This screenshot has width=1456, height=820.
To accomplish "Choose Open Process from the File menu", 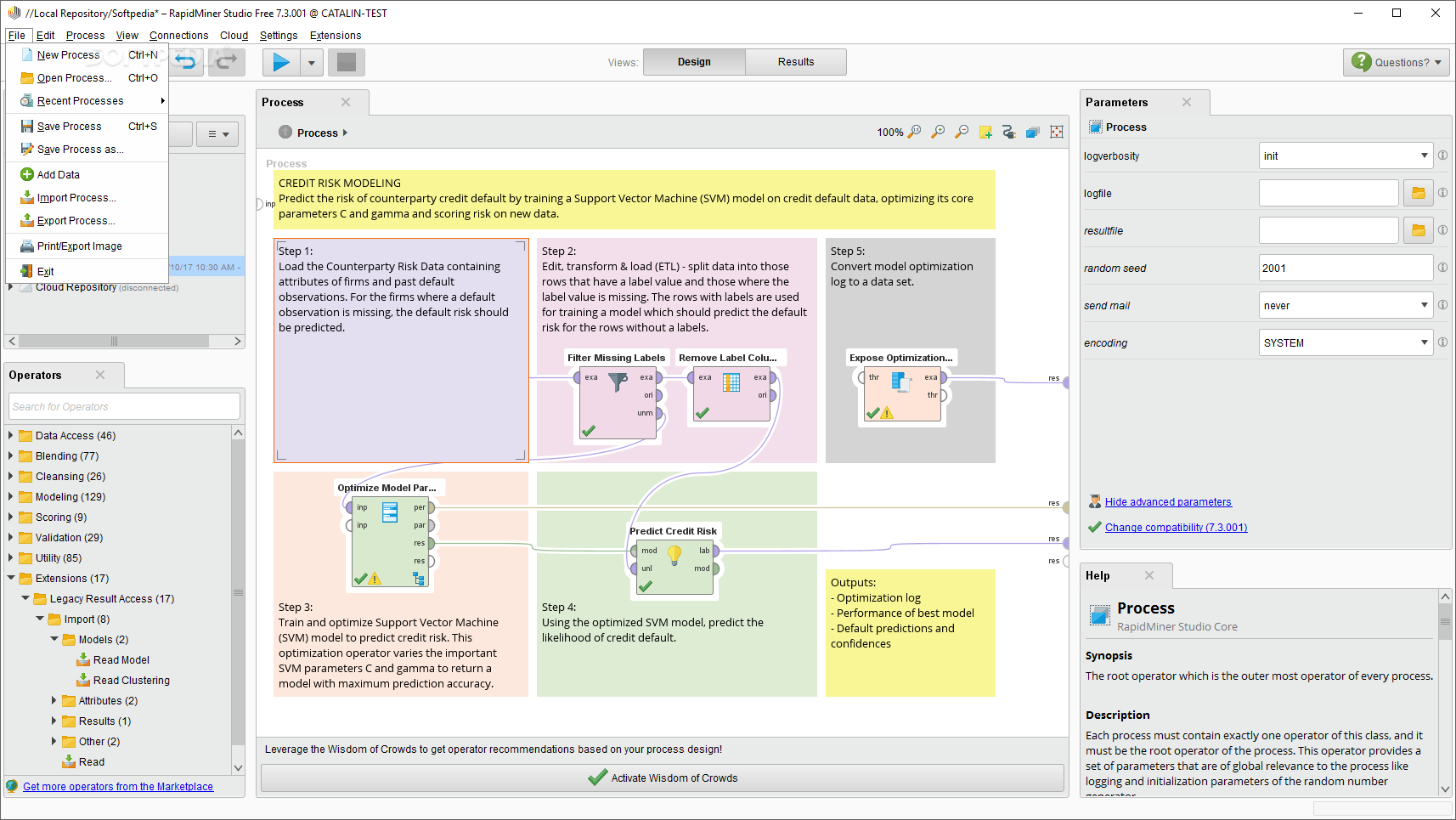I will click(88, 77).
